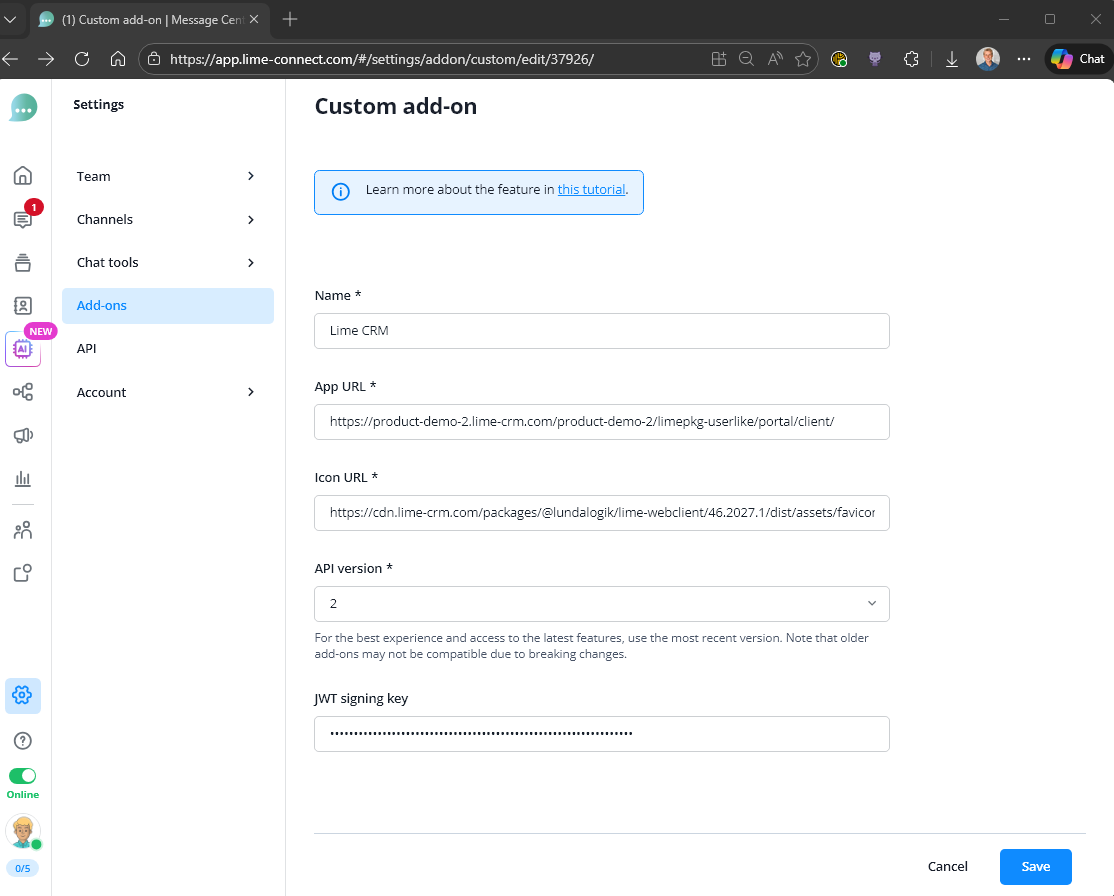Expand the Channels settings section
Image resolution: width=1114 pixels, height=896 pixels.
point(167,219)
